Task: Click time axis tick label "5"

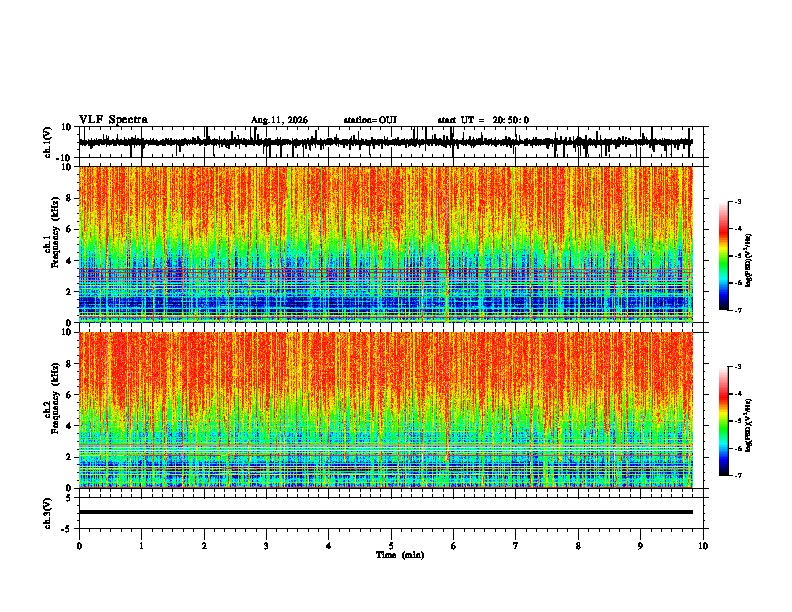Action: click(x=391, y=546)
